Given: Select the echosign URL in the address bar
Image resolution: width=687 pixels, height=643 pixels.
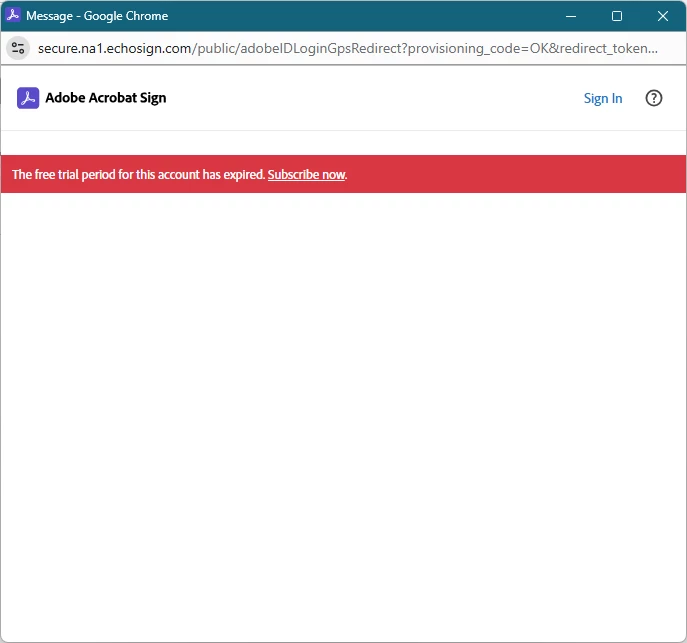Looking at the screenshot, I should pyautogui.click(x=347, y=48).
